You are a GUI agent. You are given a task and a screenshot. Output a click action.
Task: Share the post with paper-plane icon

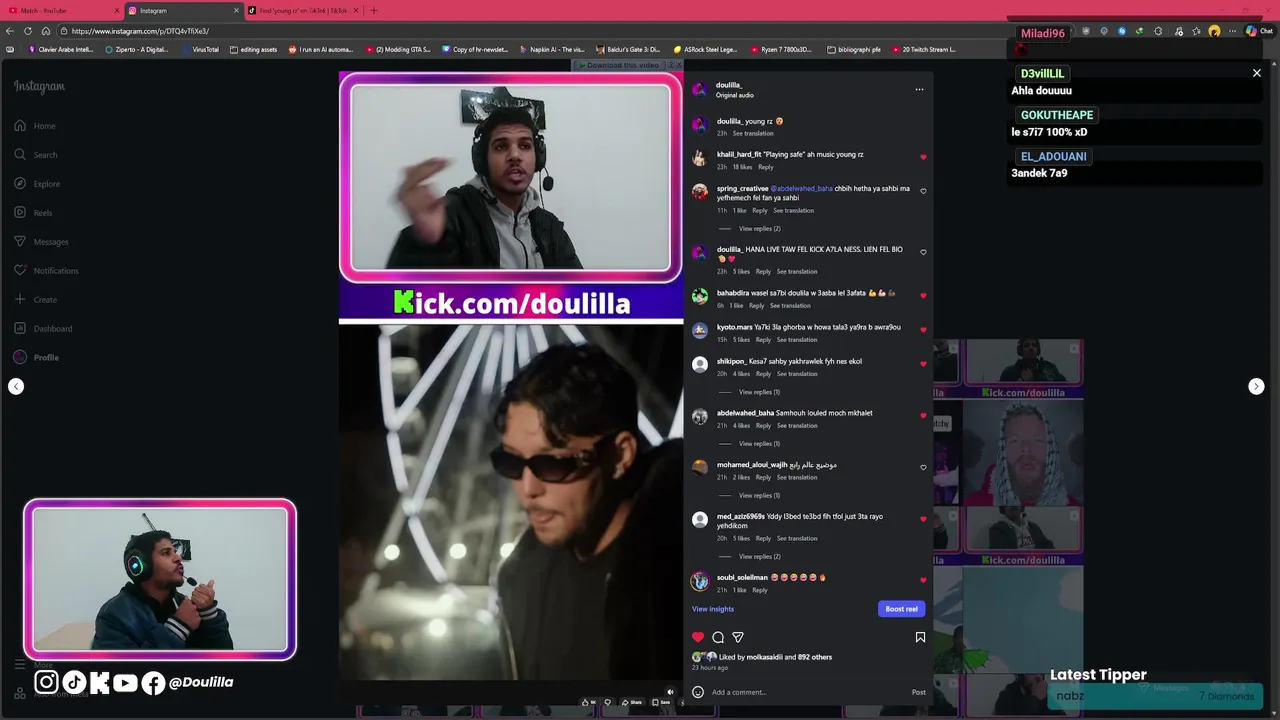(x=738, y=637)
